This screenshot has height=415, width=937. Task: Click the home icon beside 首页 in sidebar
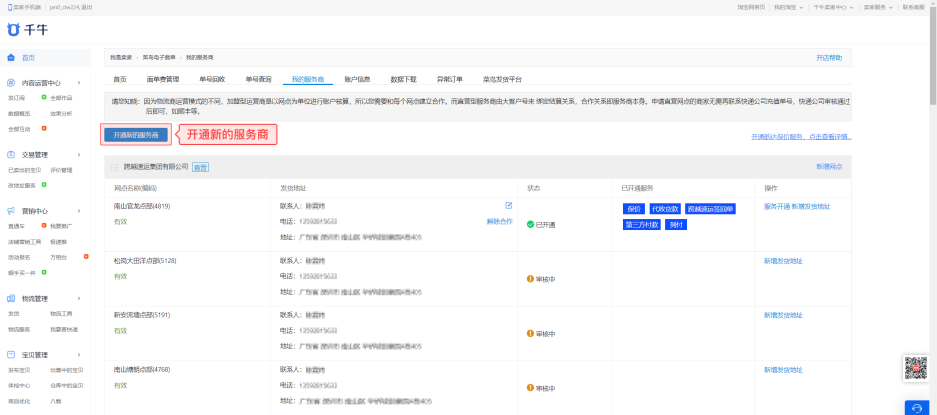point(12,58)
